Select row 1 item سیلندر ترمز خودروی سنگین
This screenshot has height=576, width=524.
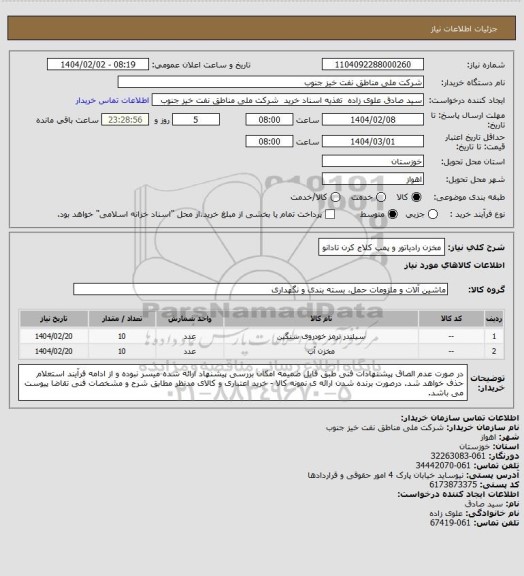coord(321,336)
